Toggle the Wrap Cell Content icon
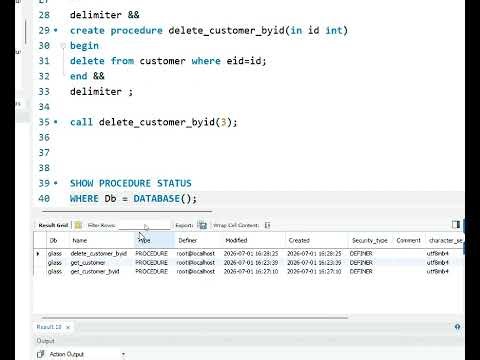This screenshot has height=360, width=480. 267,225
